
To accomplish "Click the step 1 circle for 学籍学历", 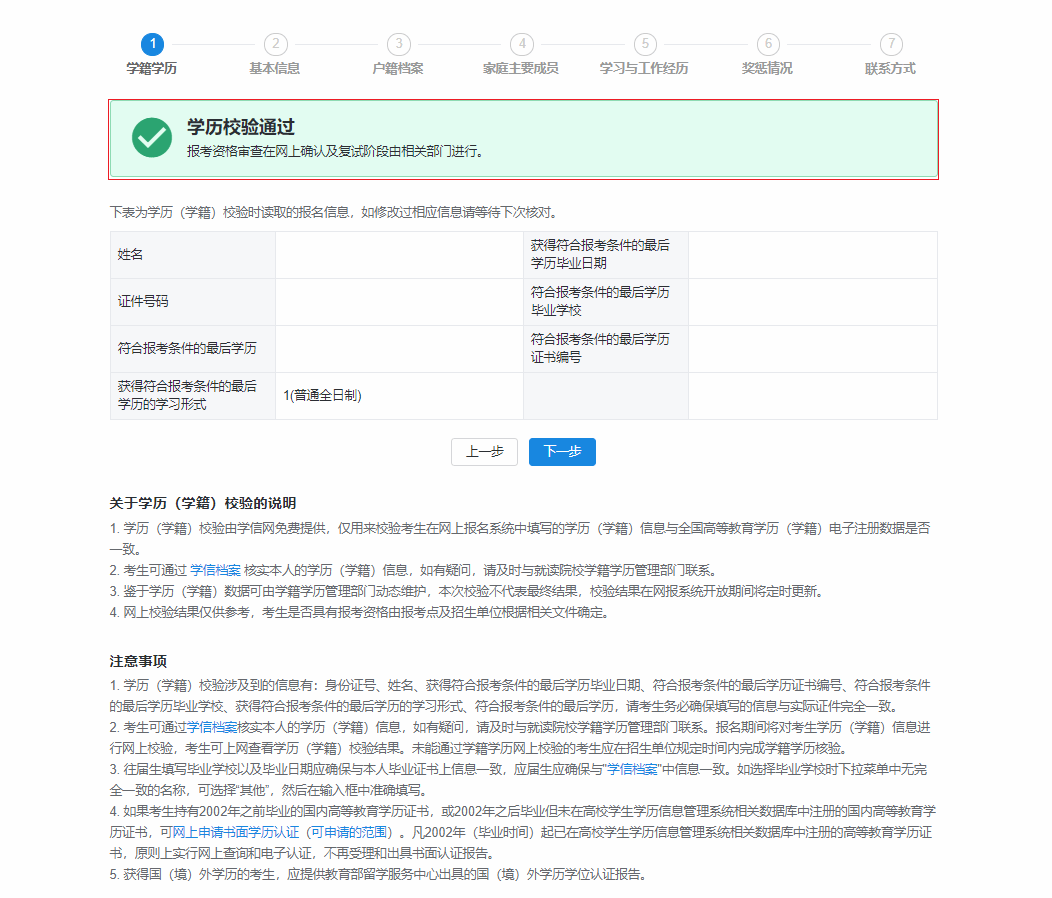I will 152,44.
